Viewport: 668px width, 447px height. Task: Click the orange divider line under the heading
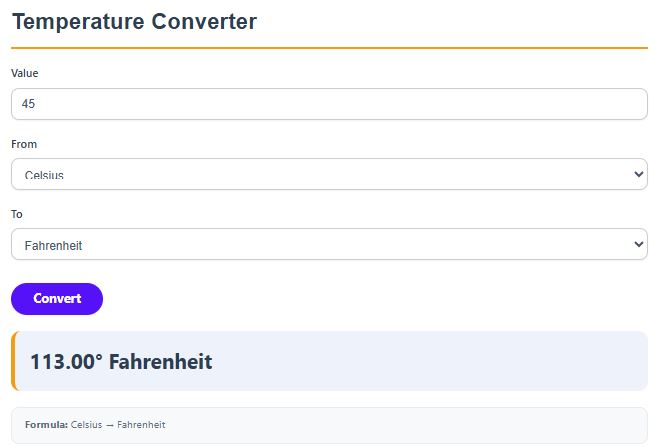tap(329, 47)
